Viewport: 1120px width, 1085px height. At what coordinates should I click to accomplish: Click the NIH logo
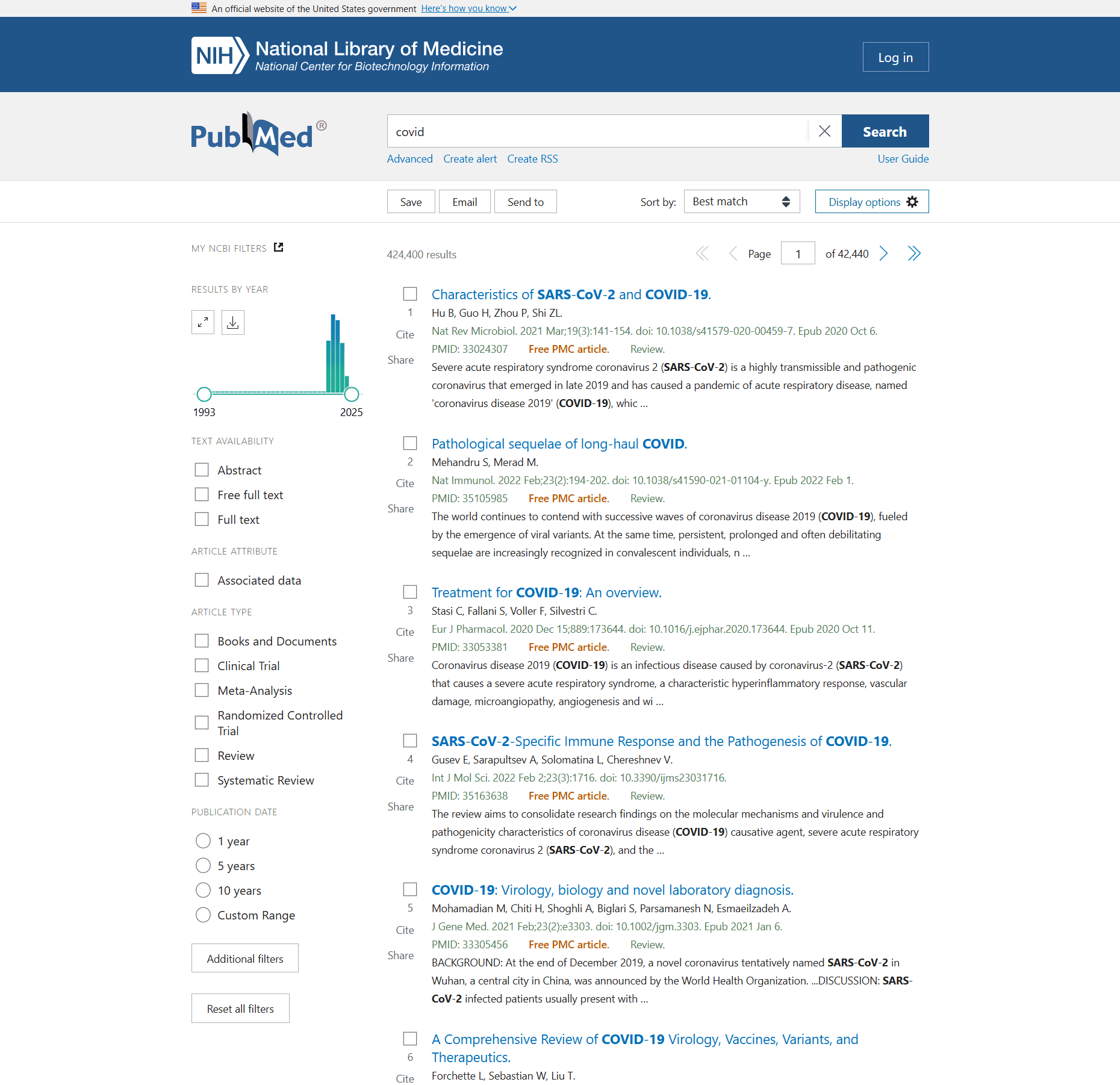click(x=220, y=55)
